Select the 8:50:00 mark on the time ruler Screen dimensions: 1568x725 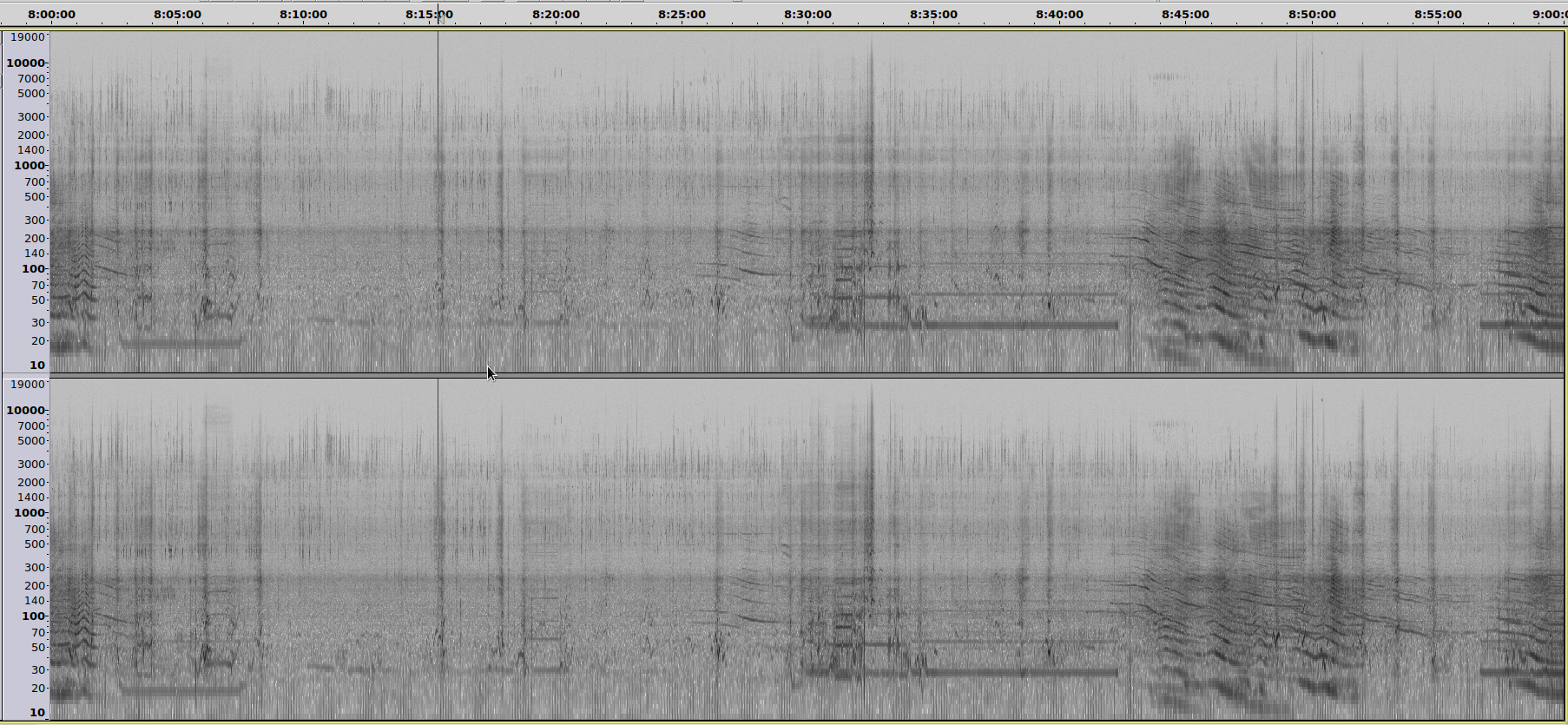coord(1312,15)
